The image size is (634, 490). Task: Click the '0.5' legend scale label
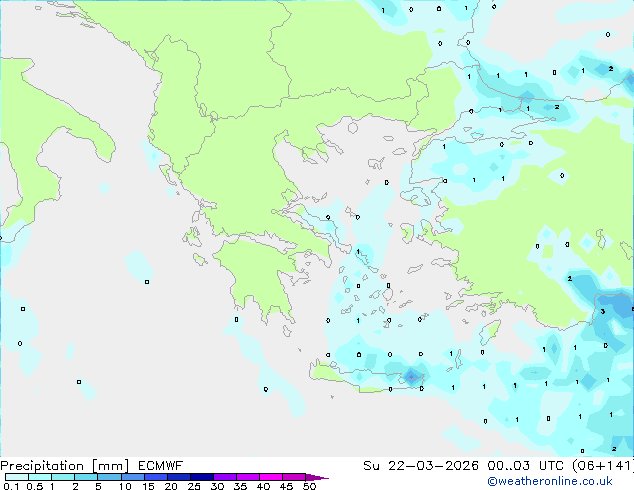pos(35,486)
